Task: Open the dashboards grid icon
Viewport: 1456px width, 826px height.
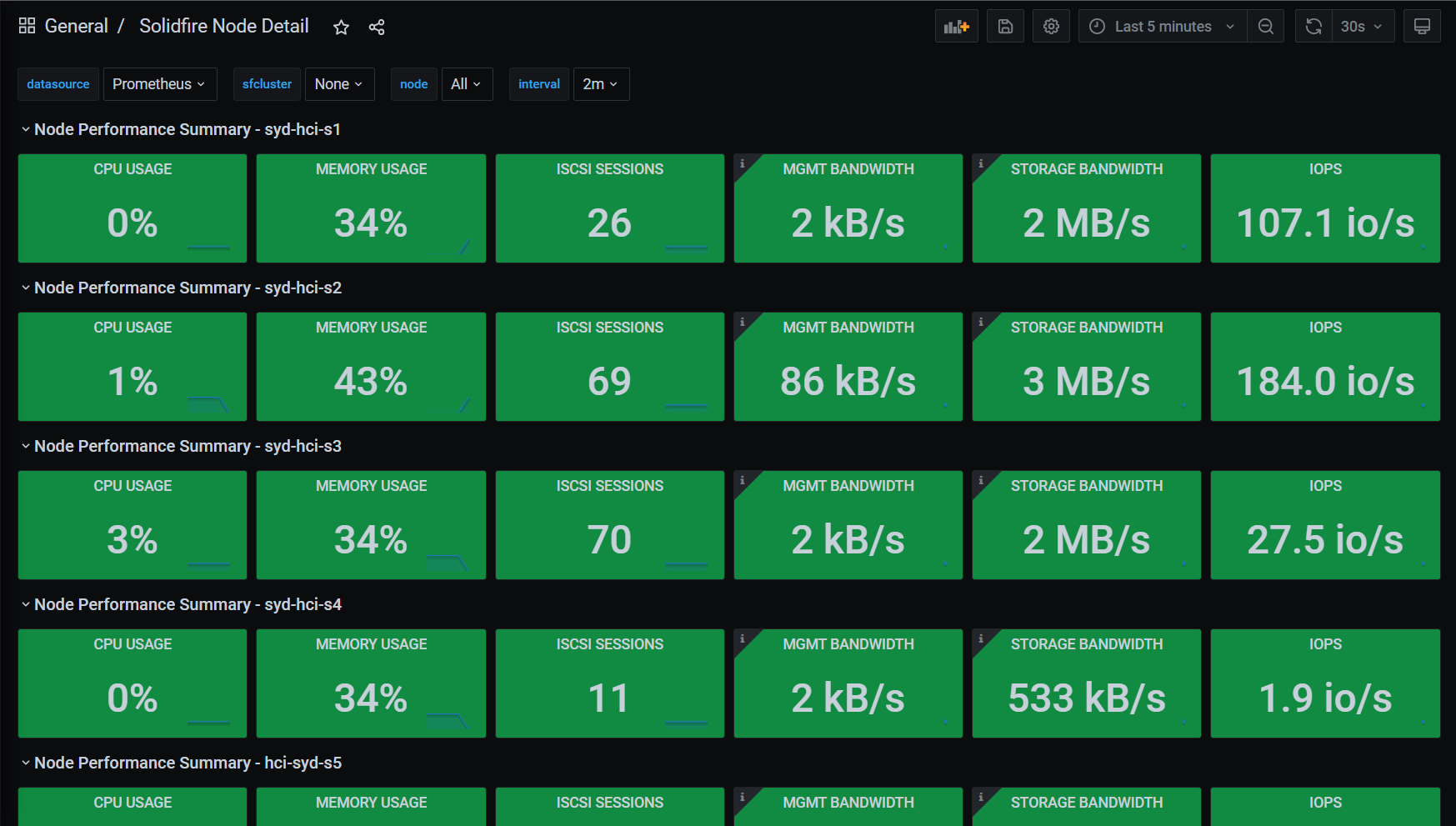Action: click(27, 26)
